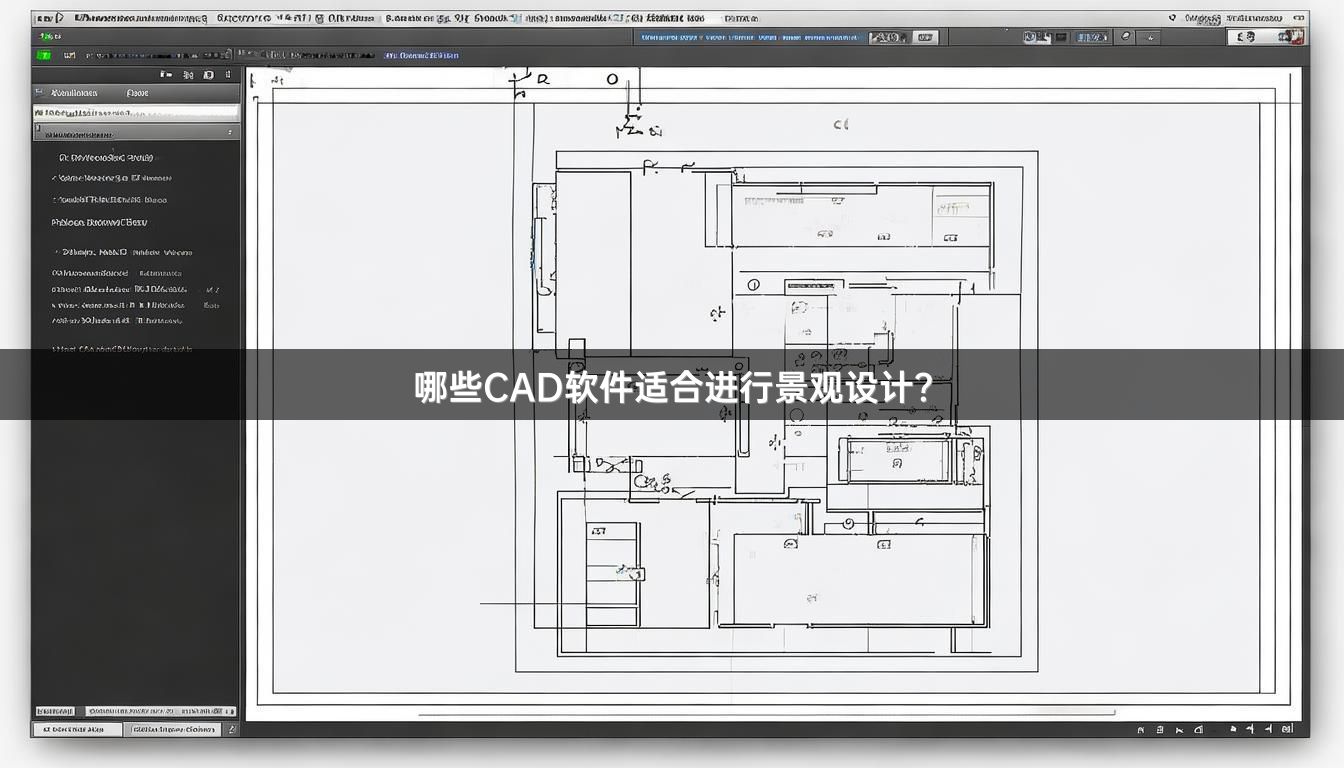The image size is (1344, 768).
Task: Click the round icon button in the top toolbar
Action: pyautogui.click(x=1127, y=37)
